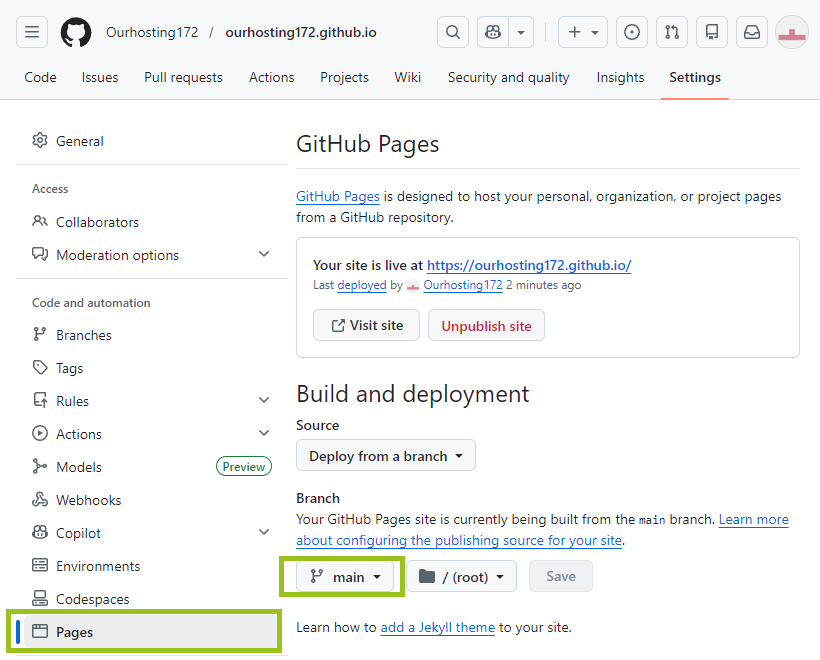This screenshot has width=820, height=660.
Task: Open the main branch selector dropdown
Action: coord(345,577)
